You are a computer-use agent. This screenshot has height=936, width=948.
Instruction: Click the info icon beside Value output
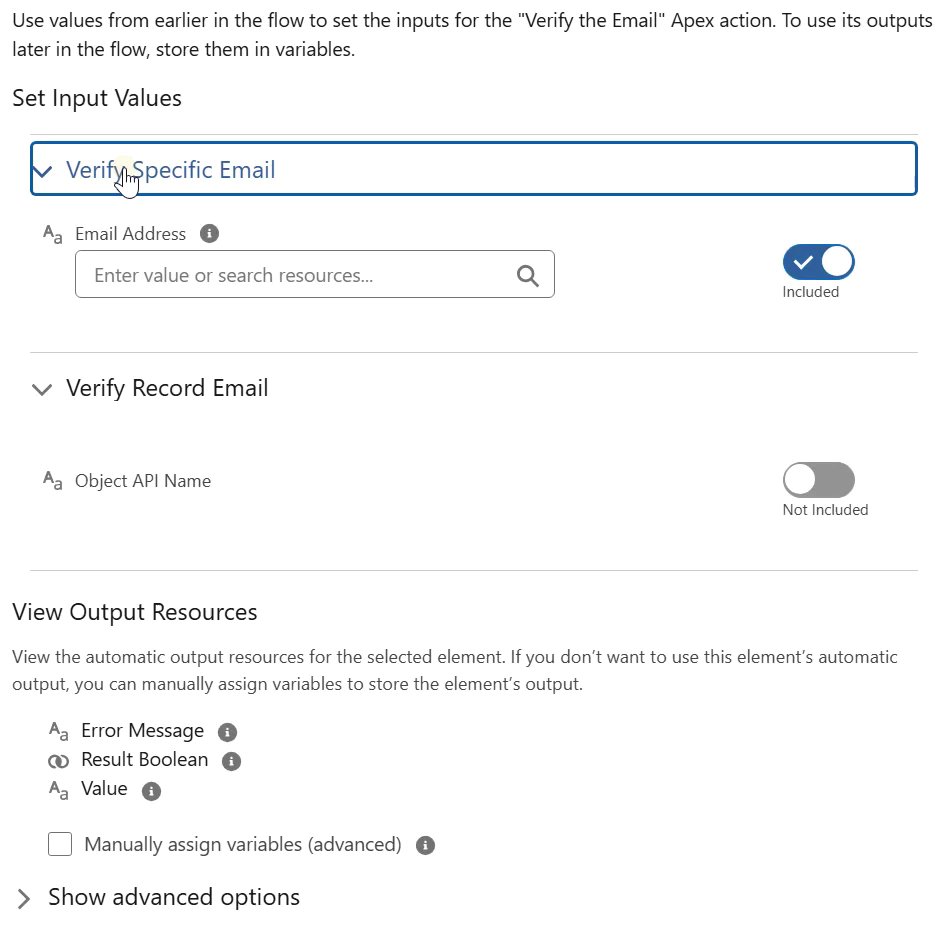[151, 791]
